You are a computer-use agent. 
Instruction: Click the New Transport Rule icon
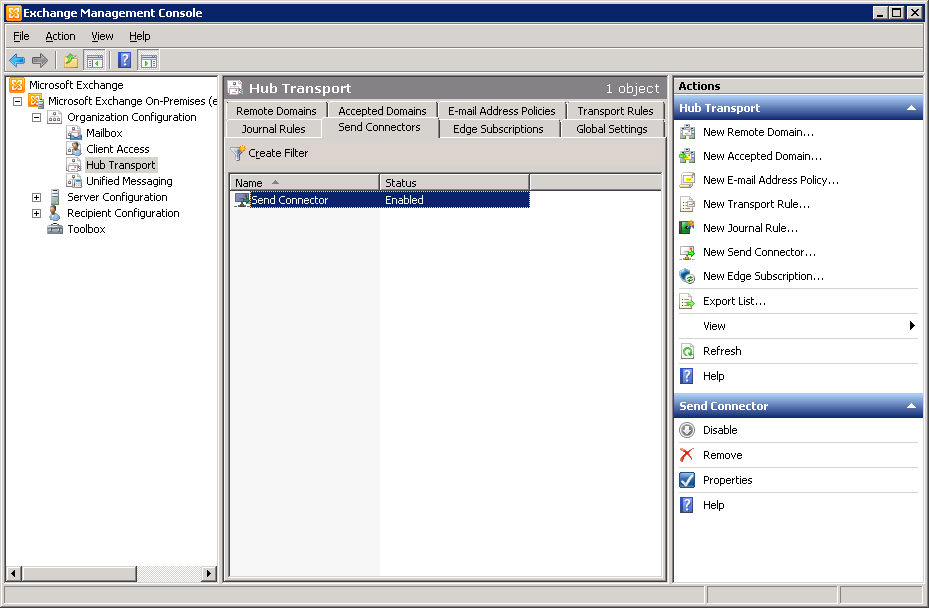(x=687, y=204)
